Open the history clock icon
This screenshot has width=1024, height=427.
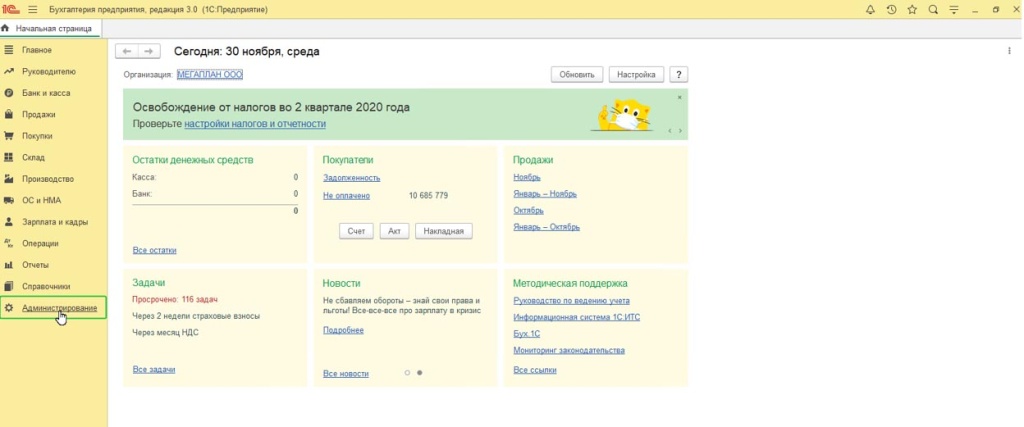coord(890,9)
